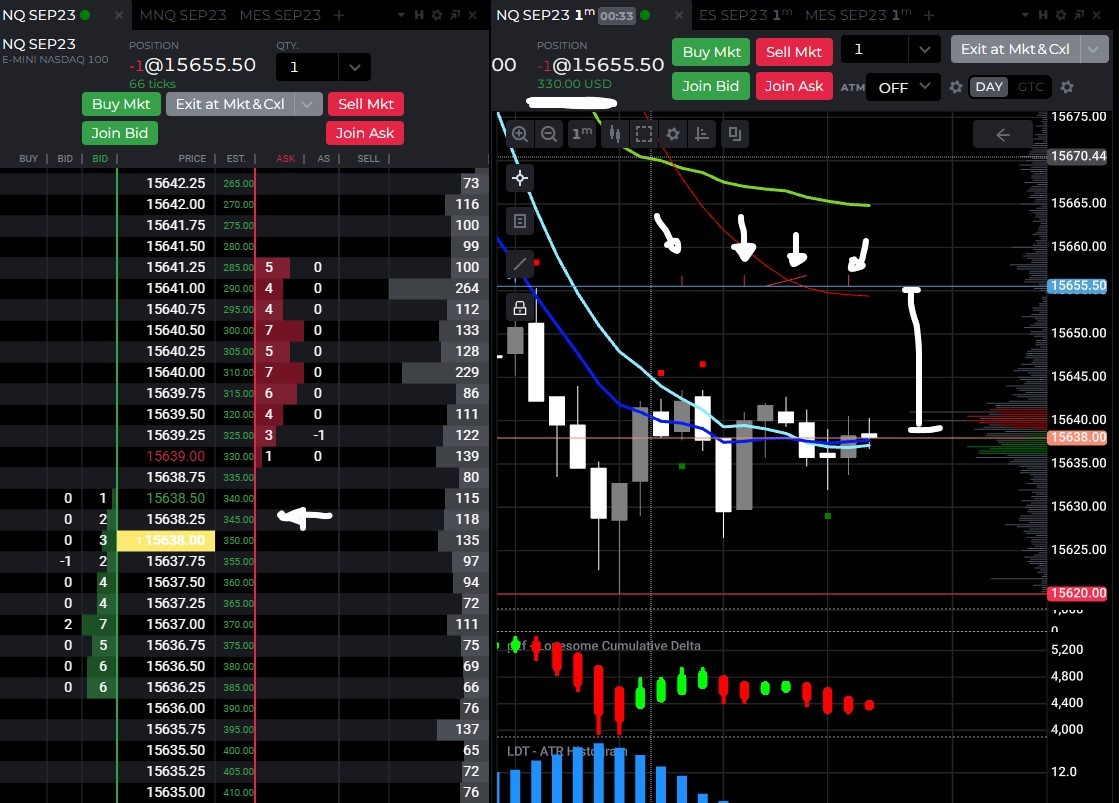The height and width of the screenshot is (803, 1119).
Task: Click the DOM quantity input field
Action: coord(308,68)
